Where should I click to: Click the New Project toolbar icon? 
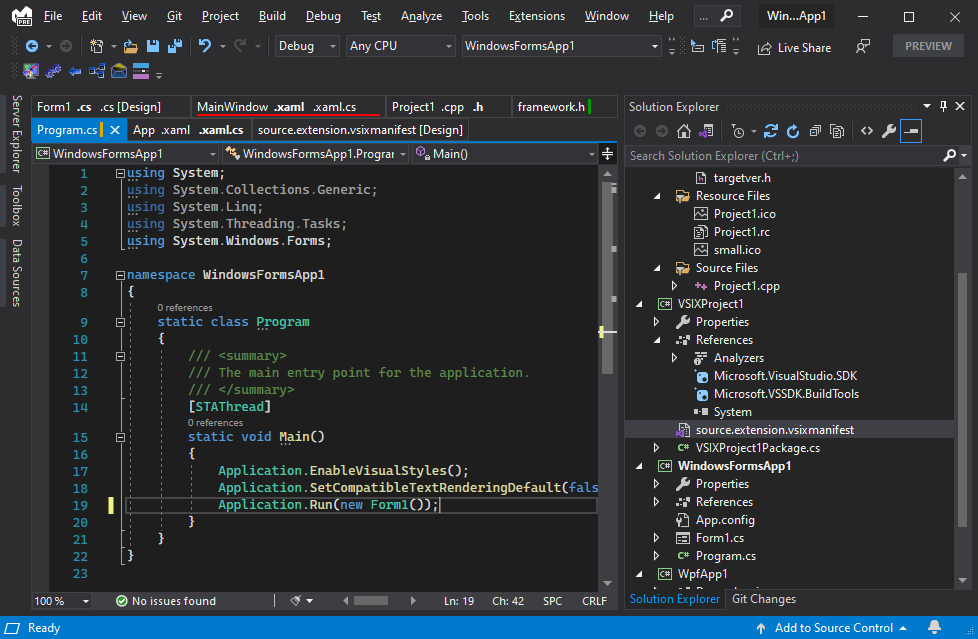coord(97,46)
